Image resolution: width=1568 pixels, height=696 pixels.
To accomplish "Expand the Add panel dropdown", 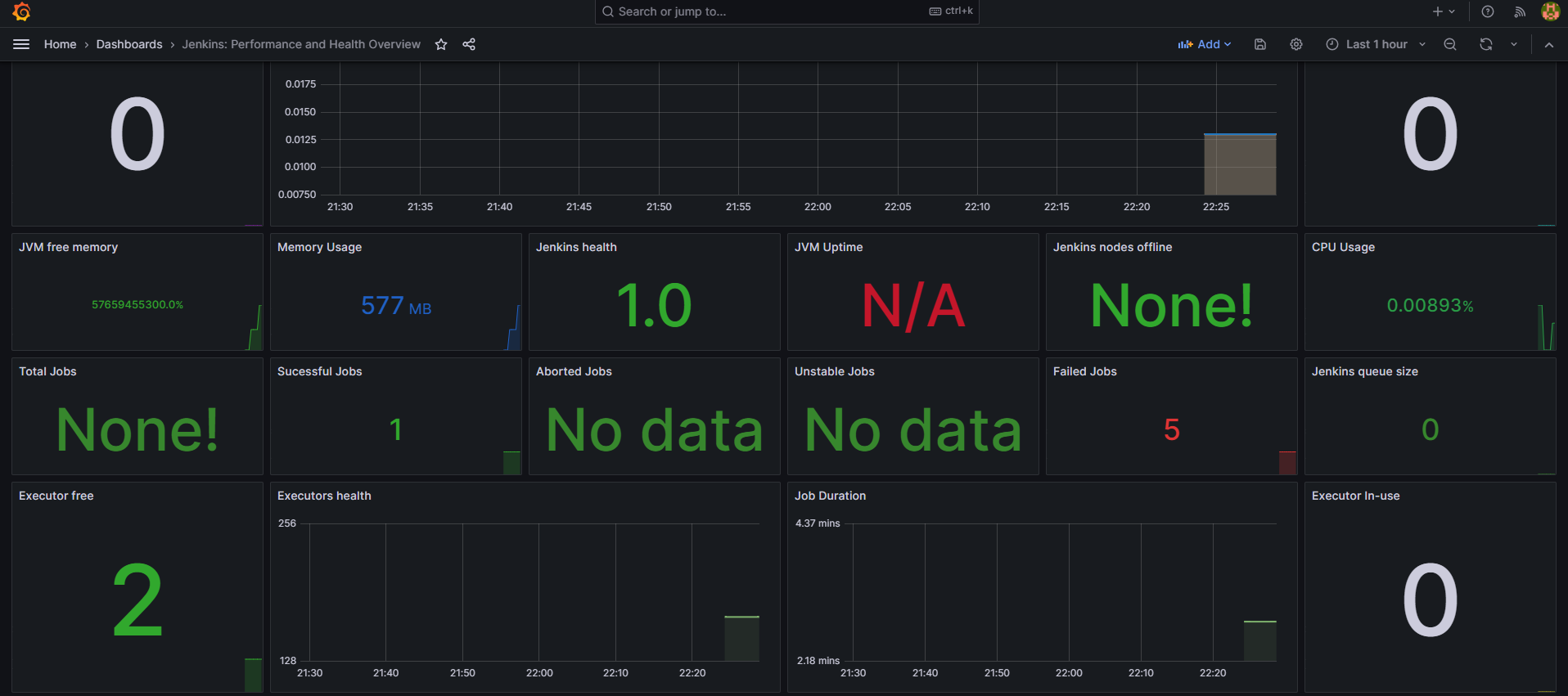I will tap(1204, 44).
